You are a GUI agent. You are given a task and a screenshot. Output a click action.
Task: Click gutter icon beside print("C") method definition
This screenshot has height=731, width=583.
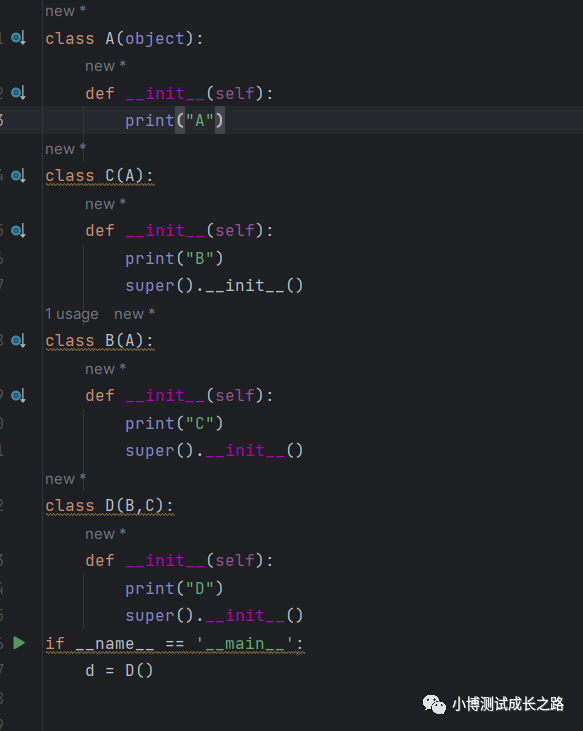coord(18,396)
